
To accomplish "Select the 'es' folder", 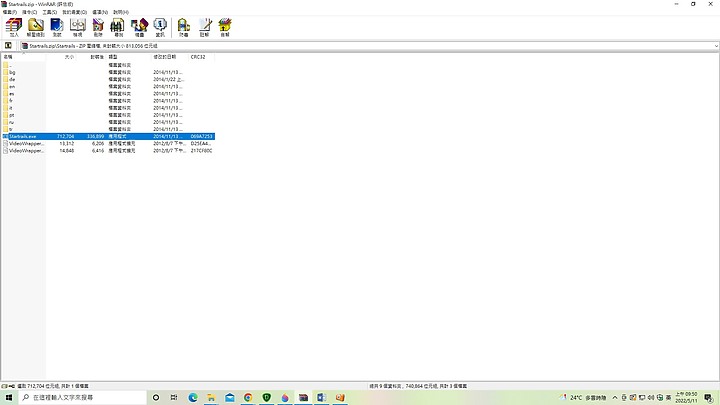I will [108, 94].
